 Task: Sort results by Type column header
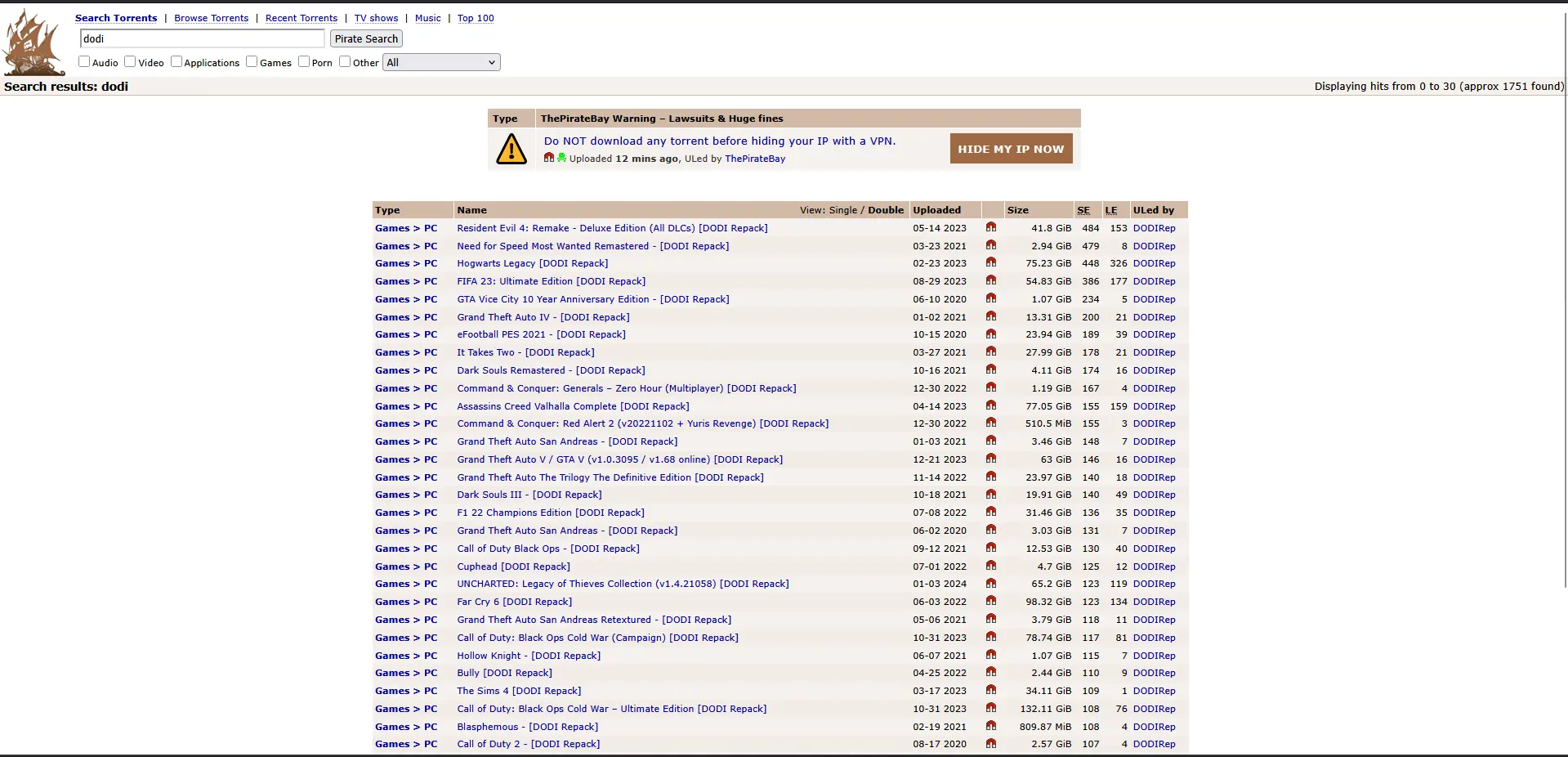387,210
